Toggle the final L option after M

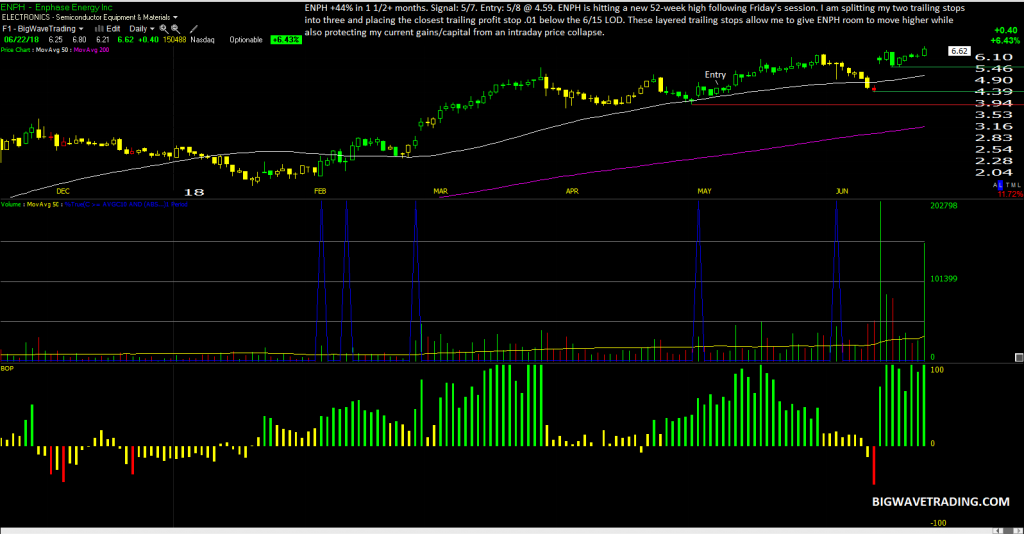click(x=1019, y=185)
